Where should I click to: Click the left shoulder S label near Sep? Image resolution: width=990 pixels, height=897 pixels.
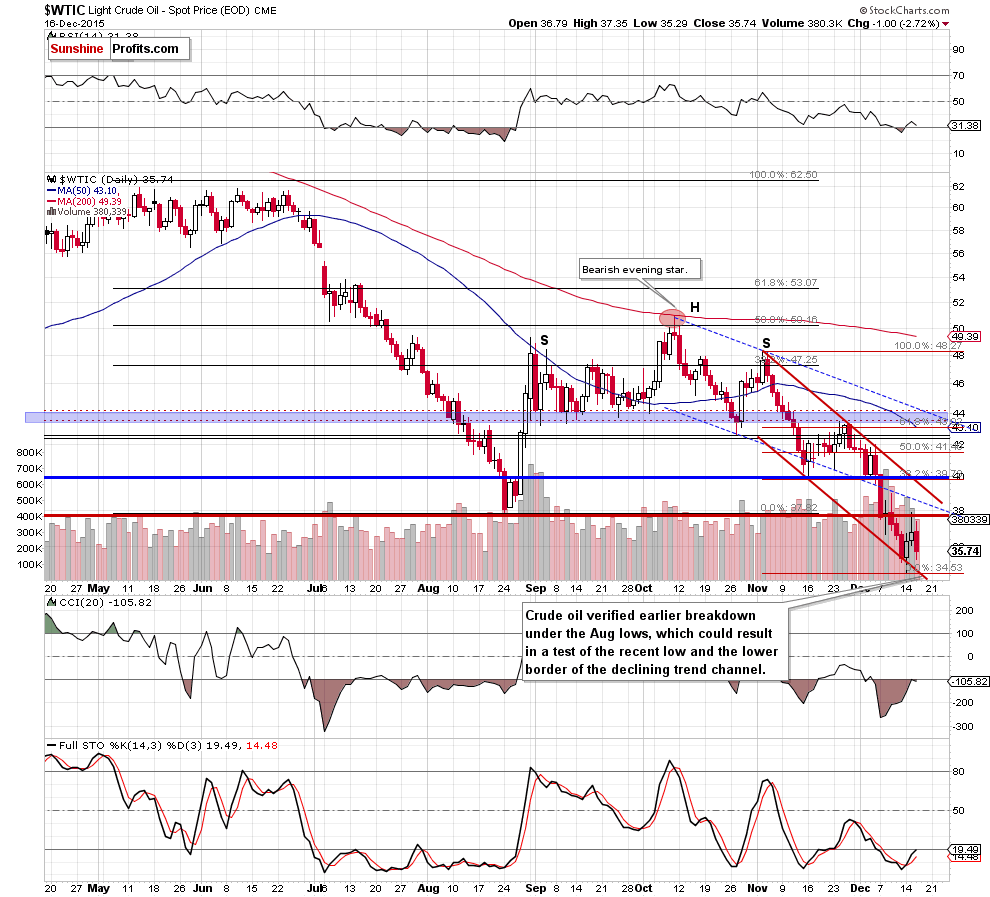point(544,340)
